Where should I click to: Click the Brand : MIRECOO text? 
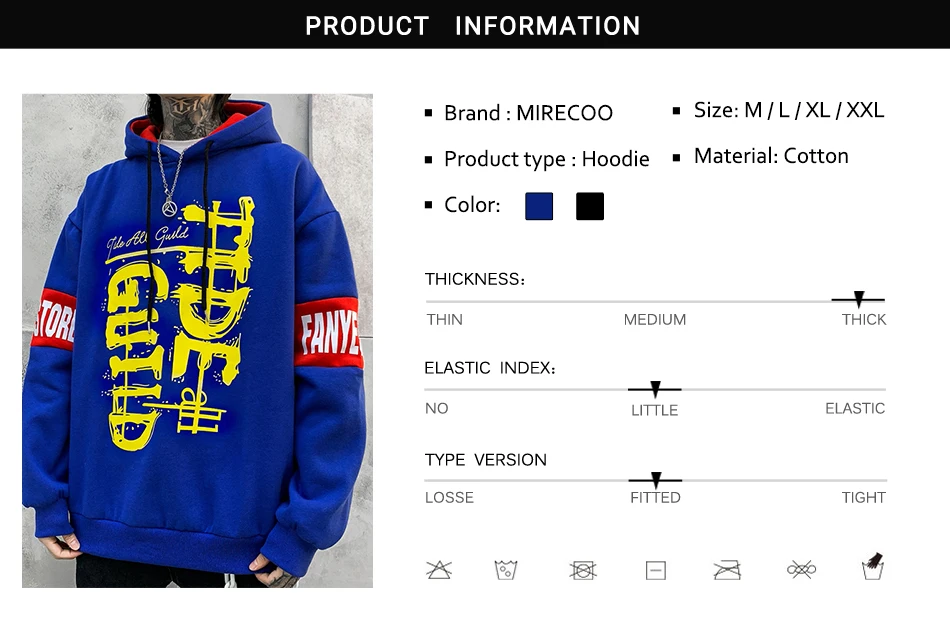coord(528,113)
